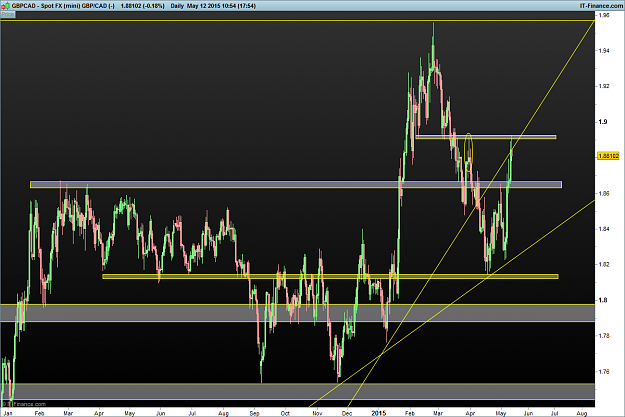Image resolution: width=625 pixels, height=417 pixels.
Task: Open the Price label tab
Action: click(8, 14)
